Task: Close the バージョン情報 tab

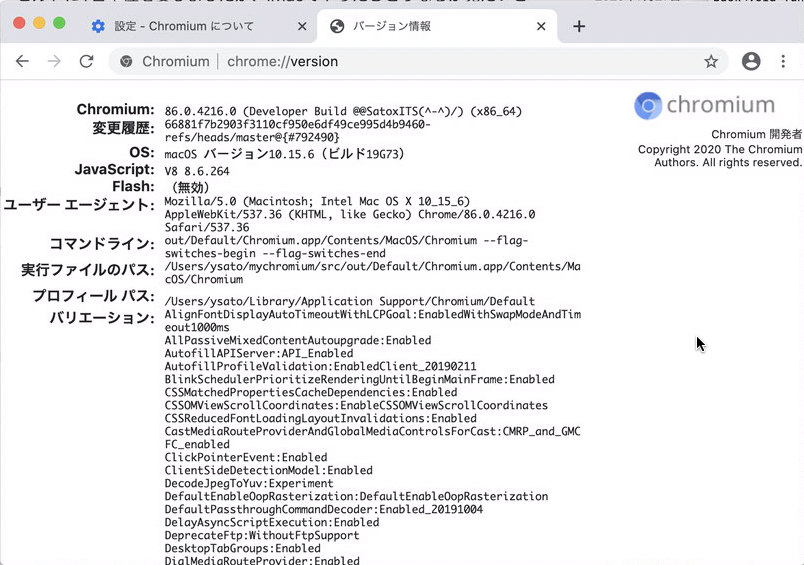Action: click(541, 27)
